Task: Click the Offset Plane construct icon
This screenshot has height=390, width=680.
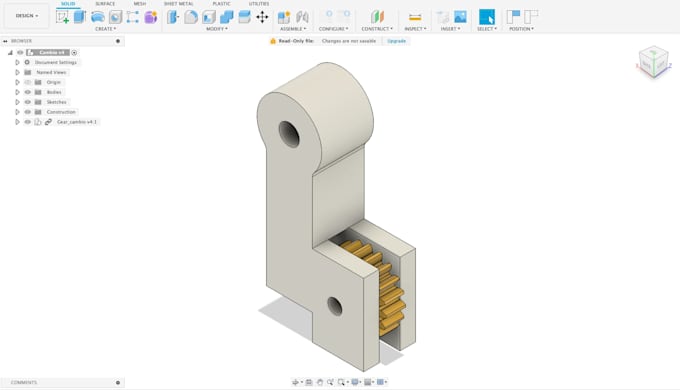Action: coord(377,17)
